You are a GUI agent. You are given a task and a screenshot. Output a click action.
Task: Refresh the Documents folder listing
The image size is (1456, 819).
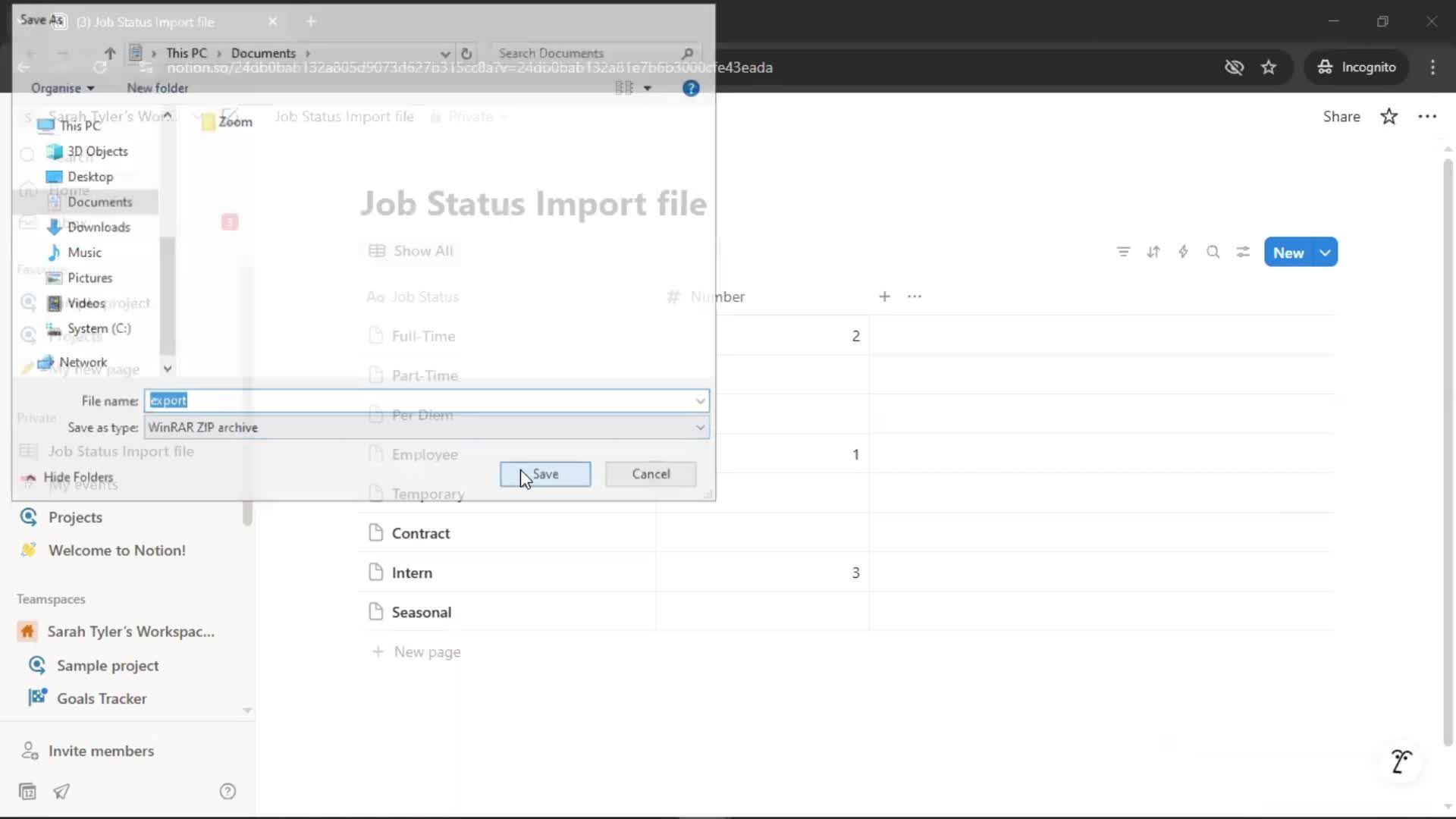(x=466, y=53)
